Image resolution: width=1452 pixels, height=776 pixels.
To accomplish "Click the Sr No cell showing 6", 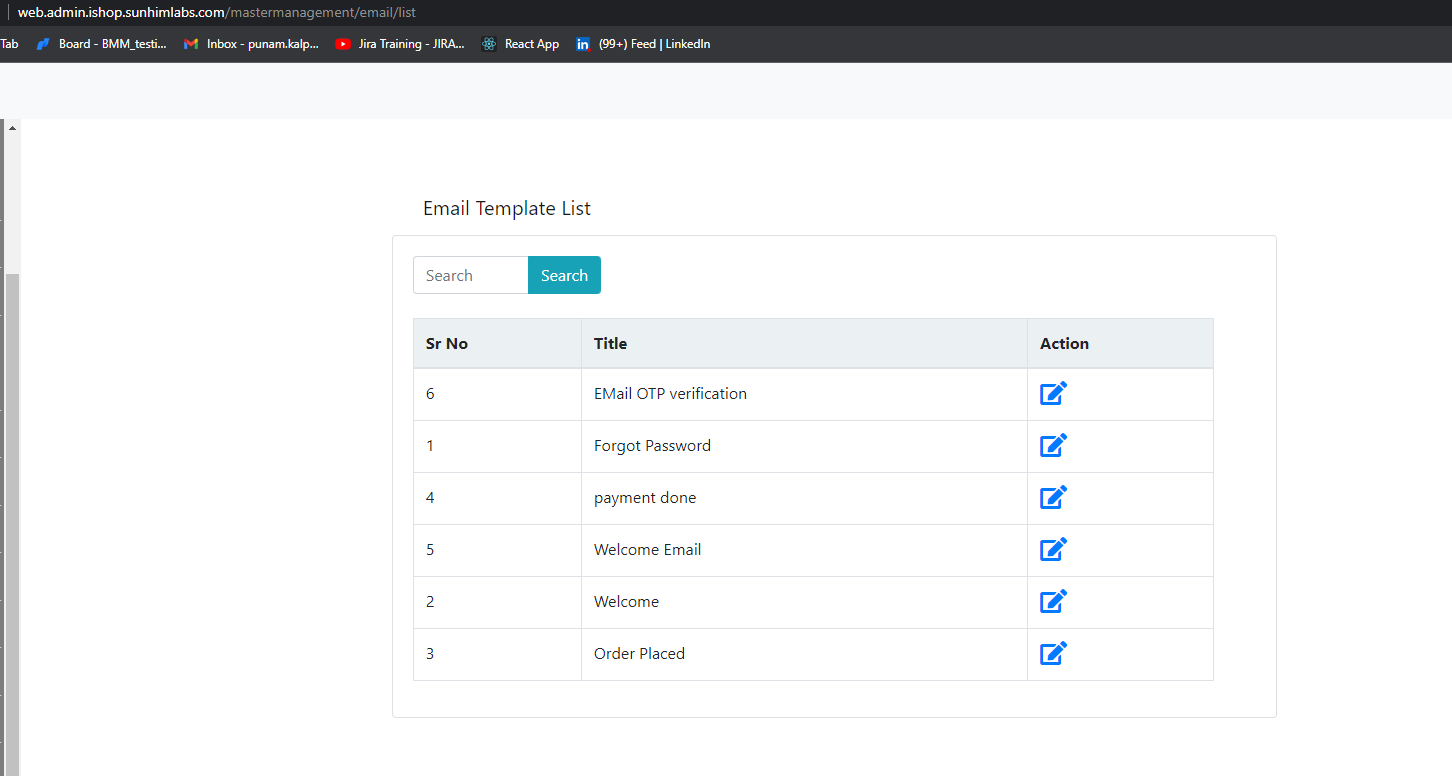I will point(497,394).
